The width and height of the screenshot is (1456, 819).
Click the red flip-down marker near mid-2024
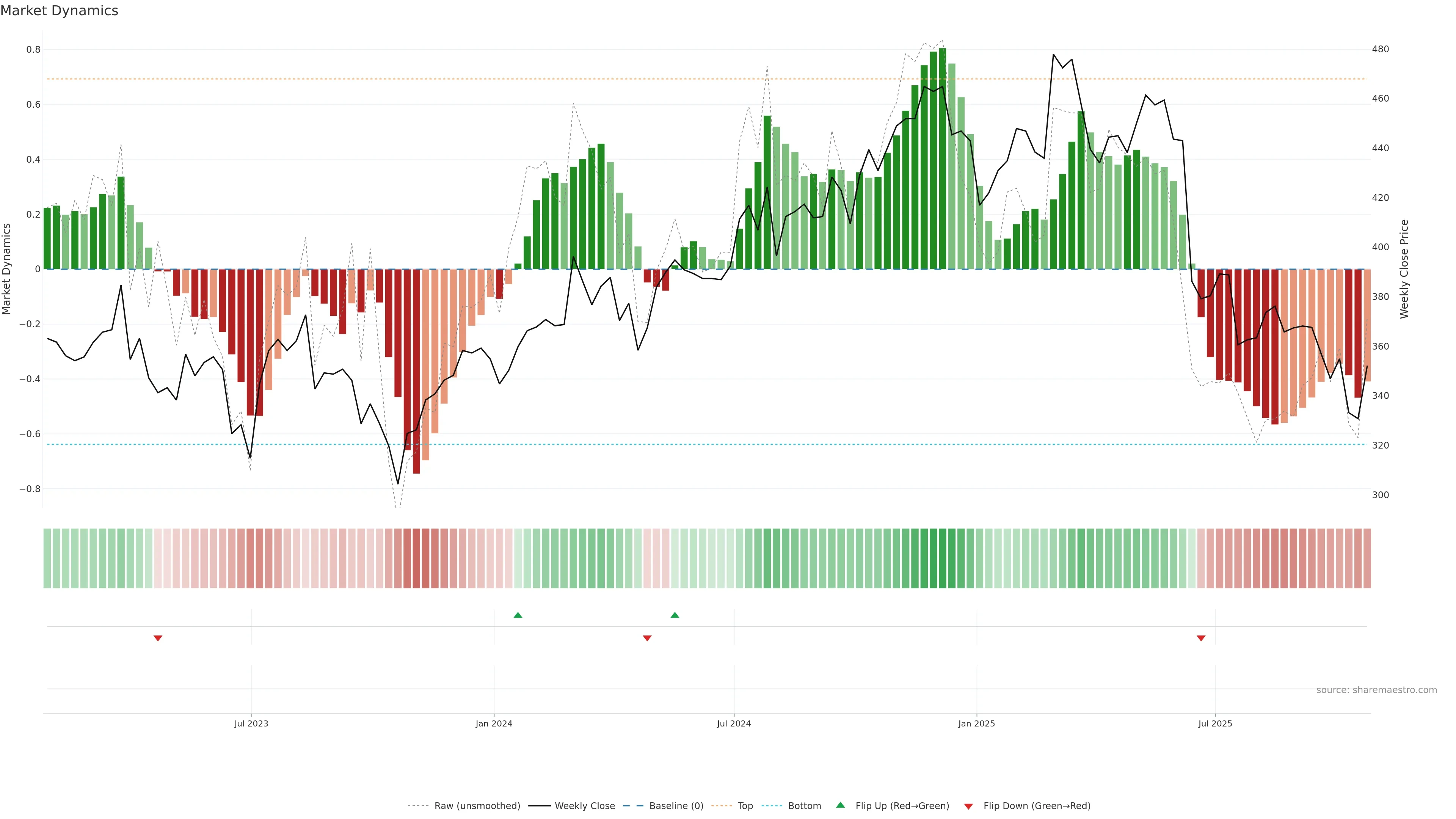pyautogui.click(x=647, y=638)
